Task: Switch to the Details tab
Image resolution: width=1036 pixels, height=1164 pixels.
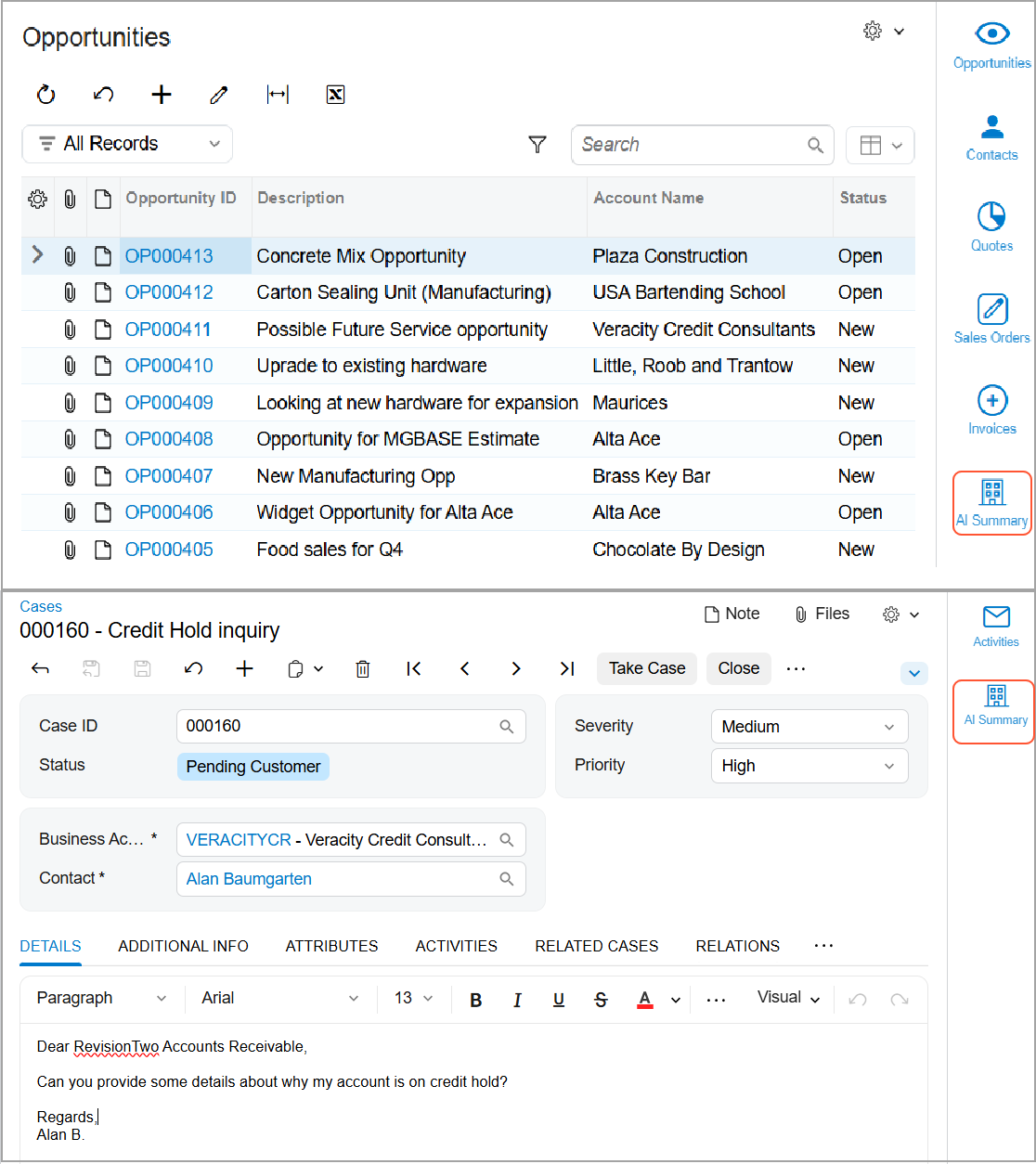Action: pyautogui.click(x=50, y=946)
